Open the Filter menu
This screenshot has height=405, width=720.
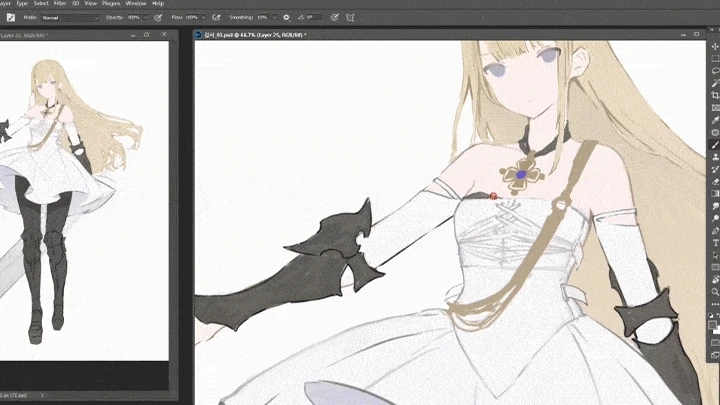[60, 3]
